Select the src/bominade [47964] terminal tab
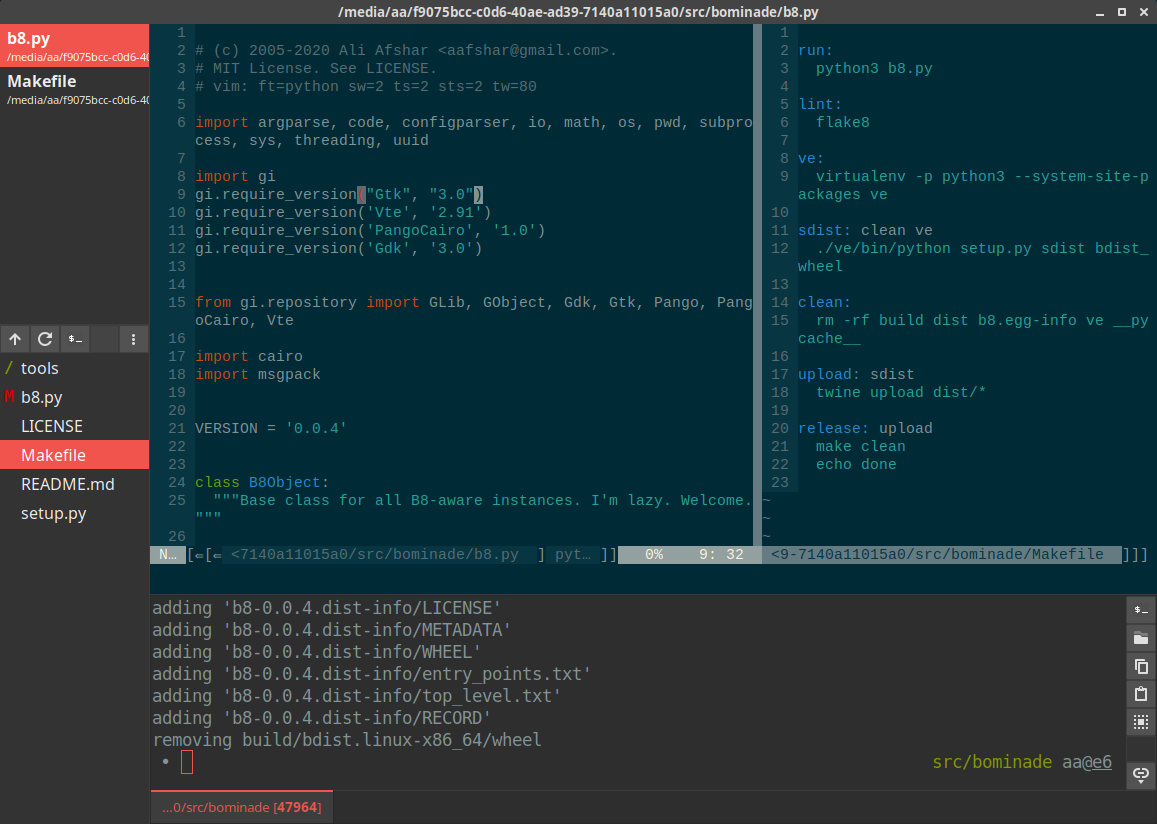Viewport: 1157px width, 824px height. (242, 807)
